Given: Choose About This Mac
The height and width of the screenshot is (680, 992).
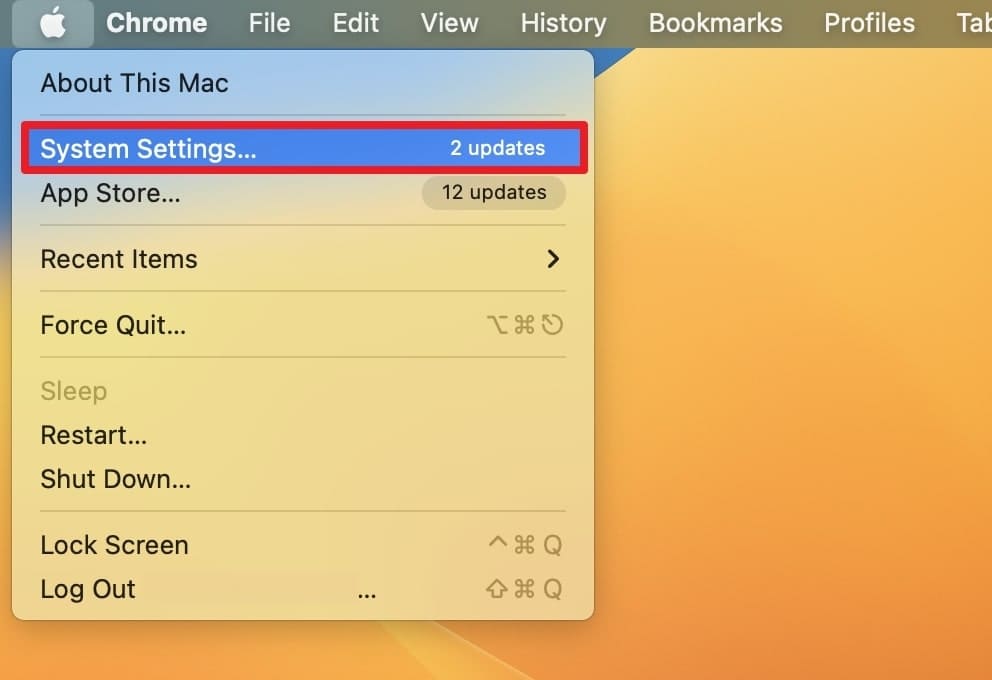Looking at the screenshot, I should (302, 83).
